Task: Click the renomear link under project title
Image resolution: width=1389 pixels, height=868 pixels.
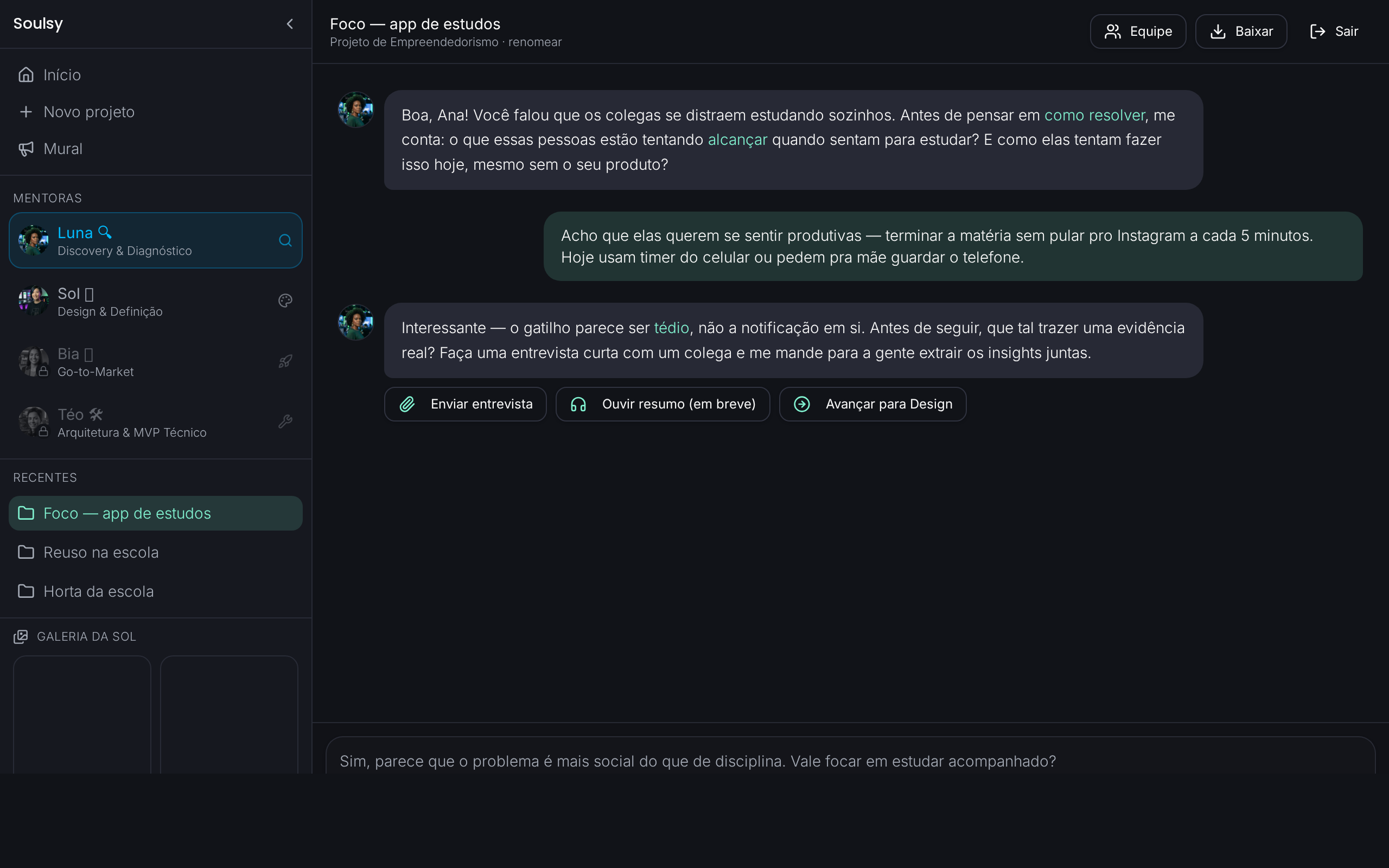Action: click(535, 42)
